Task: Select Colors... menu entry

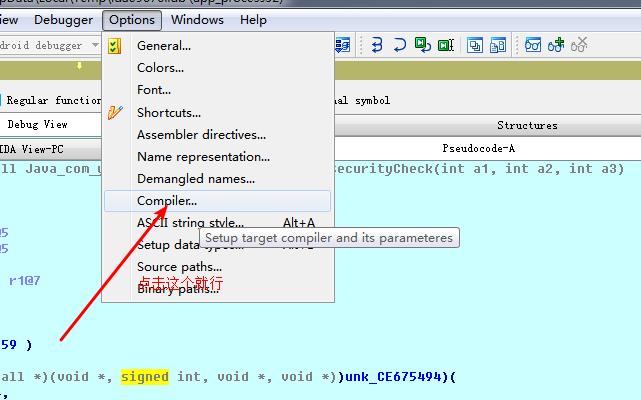Action: (x=217, y=68)
